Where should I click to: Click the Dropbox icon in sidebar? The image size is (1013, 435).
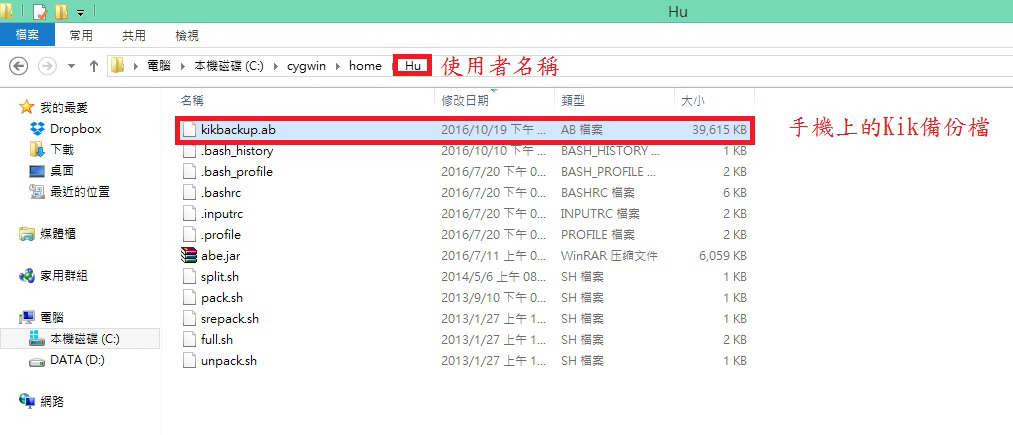37,129
